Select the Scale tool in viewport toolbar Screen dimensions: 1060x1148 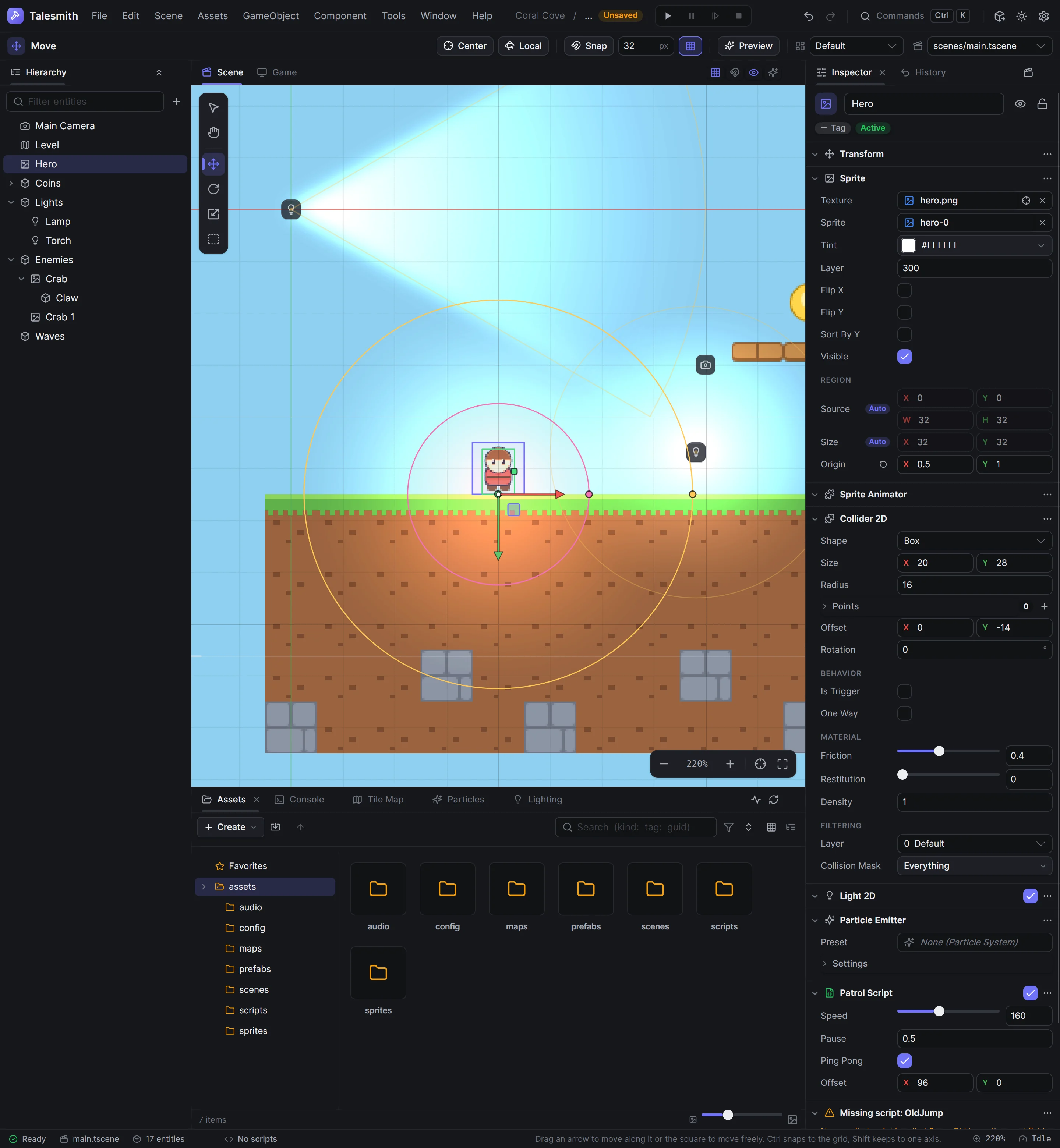click(x=213, y=215)
